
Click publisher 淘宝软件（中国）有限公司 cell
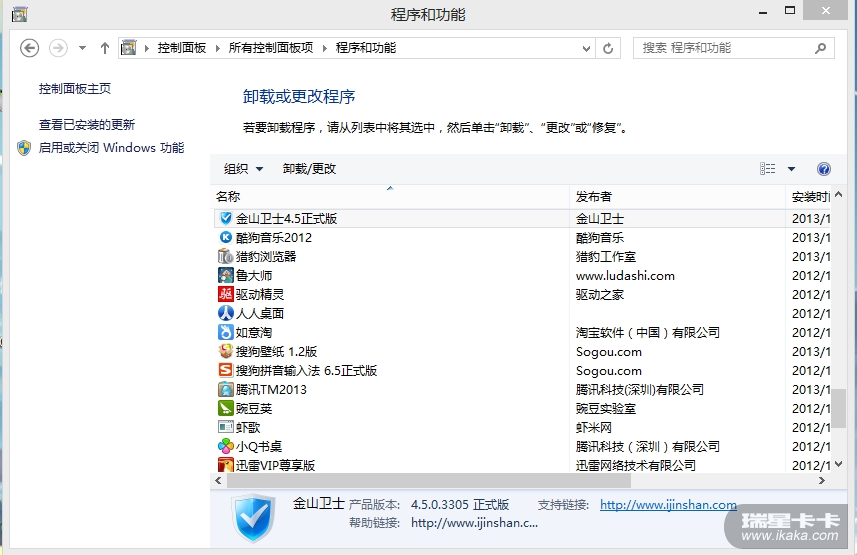[648, 332]
